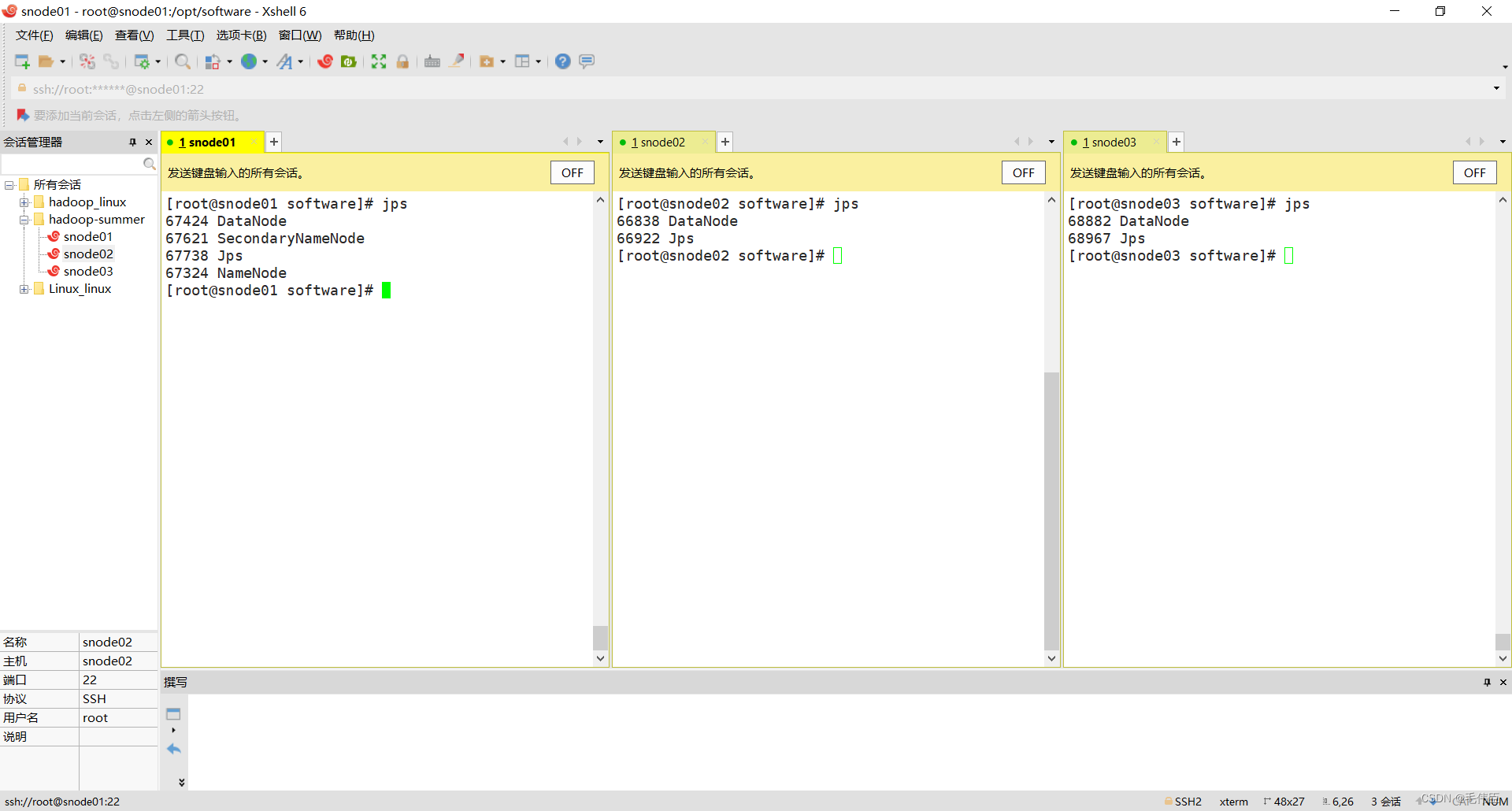1512x811 pixels.
Task: Open the 窗口(W) menu
Action: pyautogui.click(x=300, y=35)
